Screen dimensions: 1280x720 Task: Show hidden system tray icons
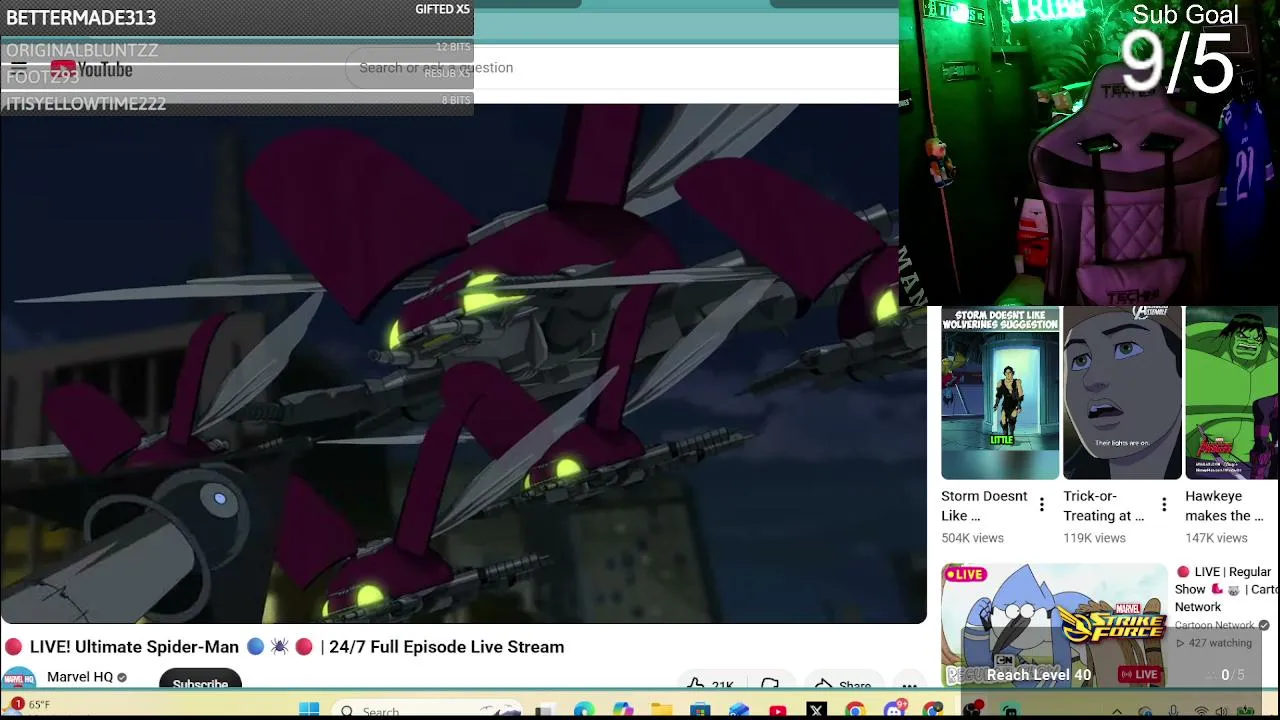coord(1117,712)
